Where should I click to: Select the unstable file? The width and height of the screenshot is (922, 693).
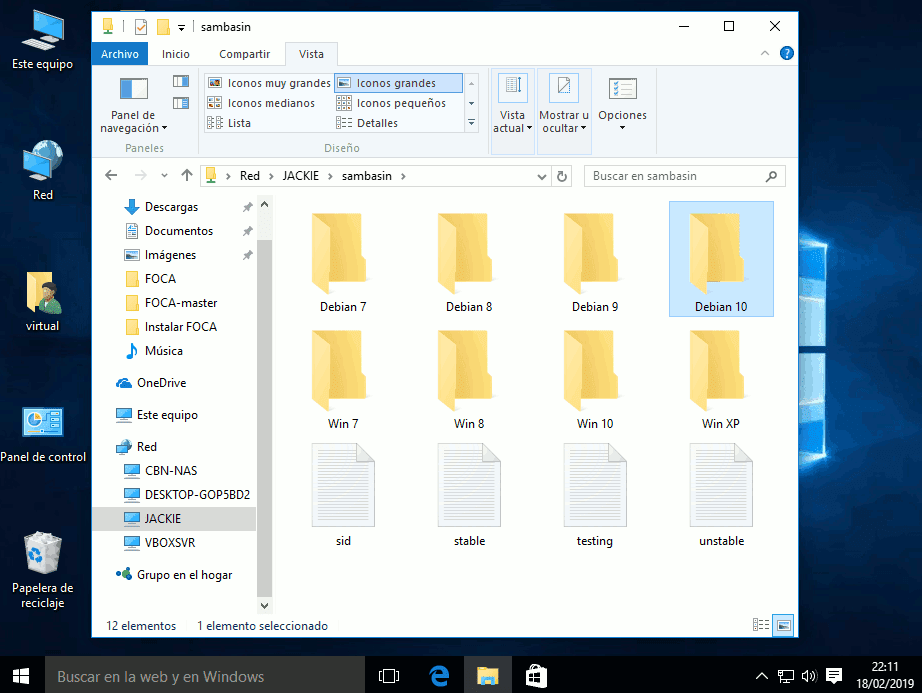click(721, 496)
